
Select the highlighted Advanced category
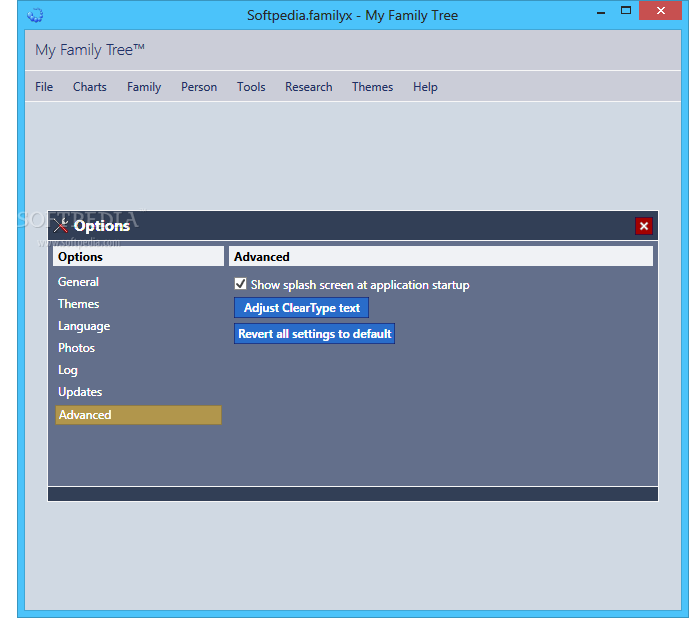(x=138, y=415)
